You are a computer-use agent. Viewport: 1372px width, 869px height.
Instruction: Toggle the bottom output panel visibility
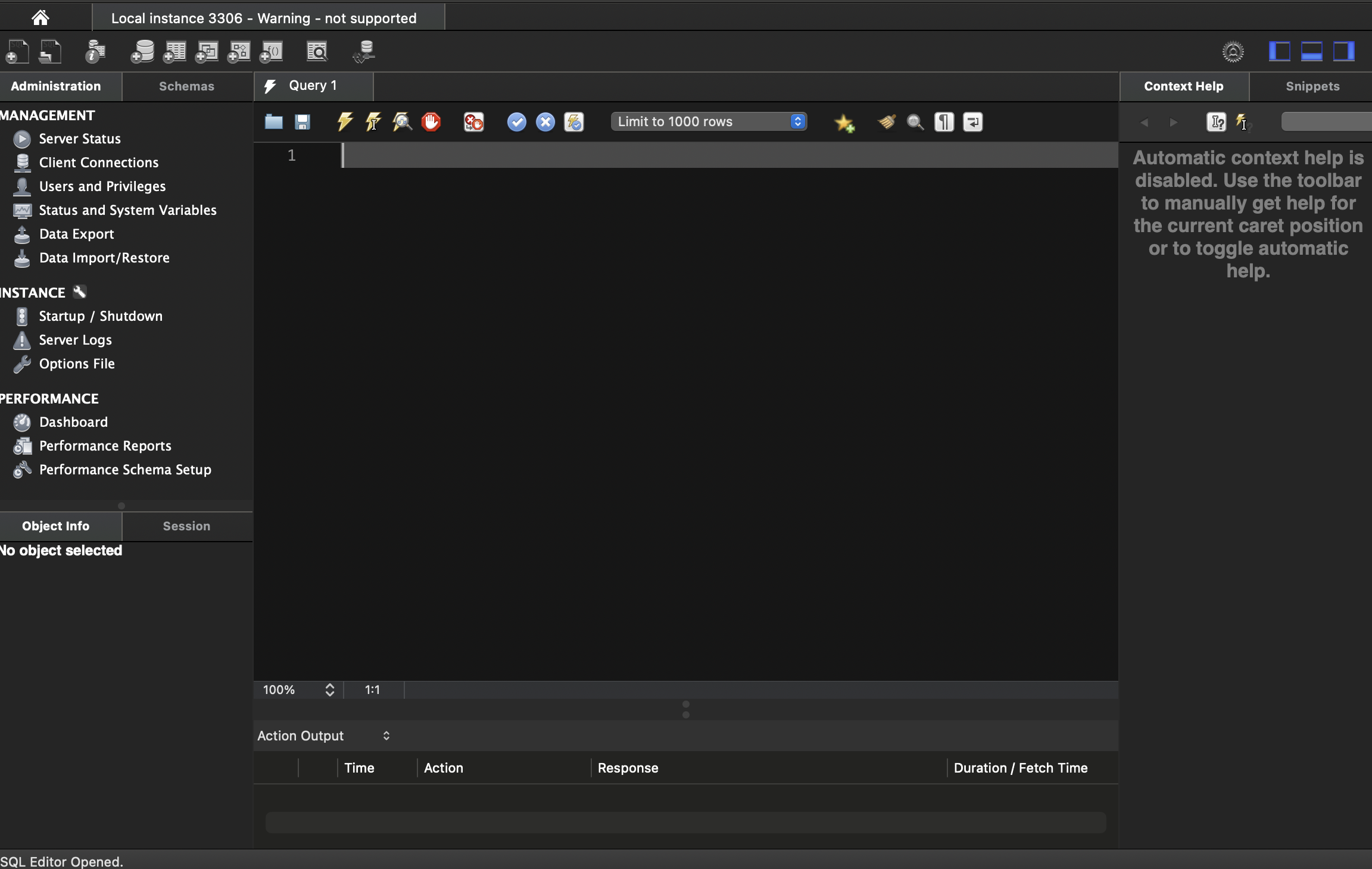point(1311,52)
